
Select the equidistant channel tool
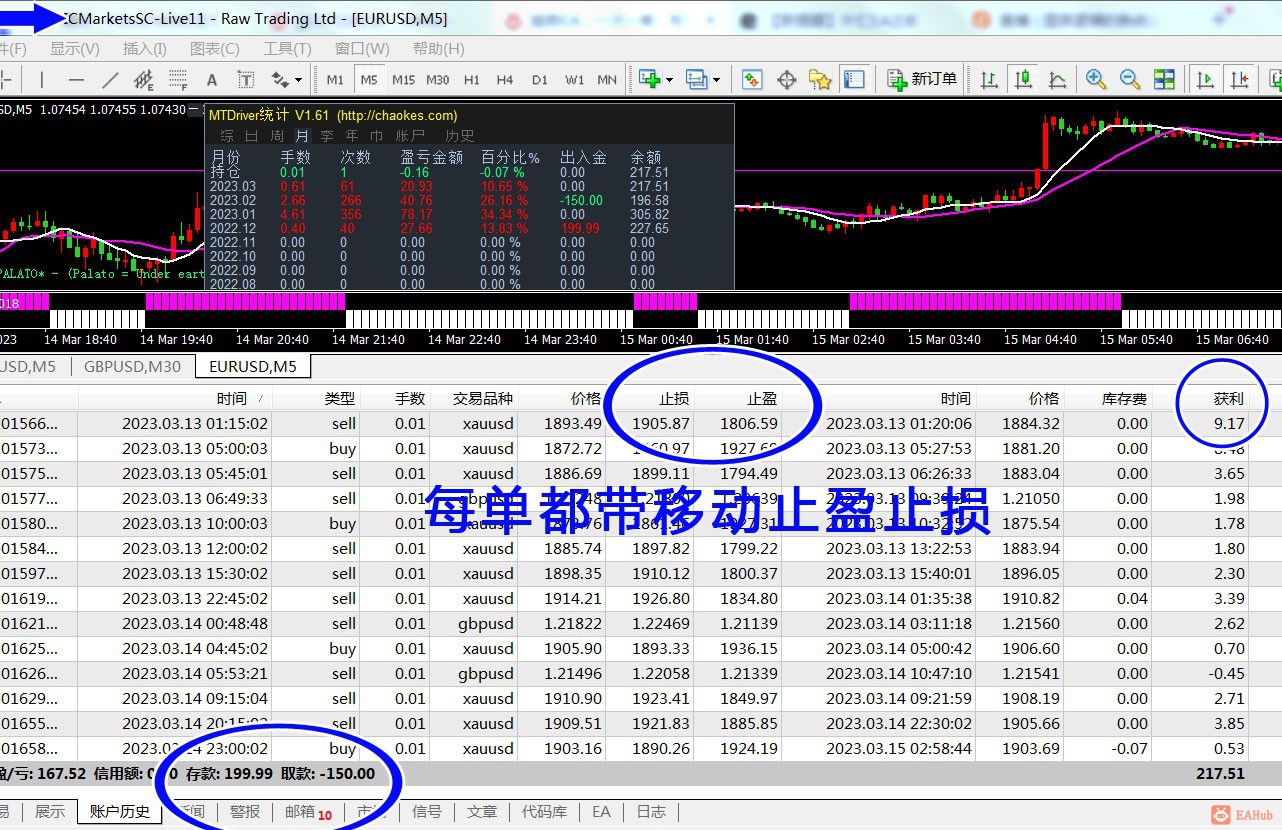[143, 80]
